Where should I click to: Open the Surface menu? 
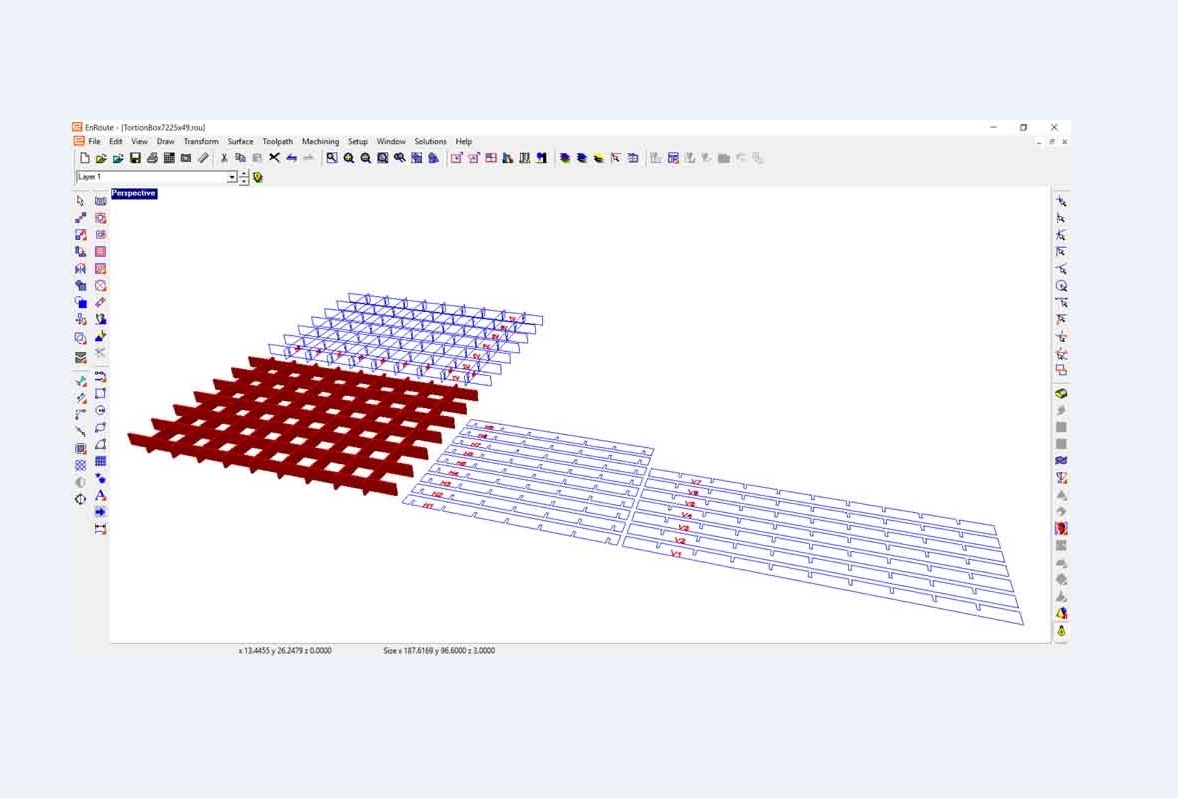(240, 141)
